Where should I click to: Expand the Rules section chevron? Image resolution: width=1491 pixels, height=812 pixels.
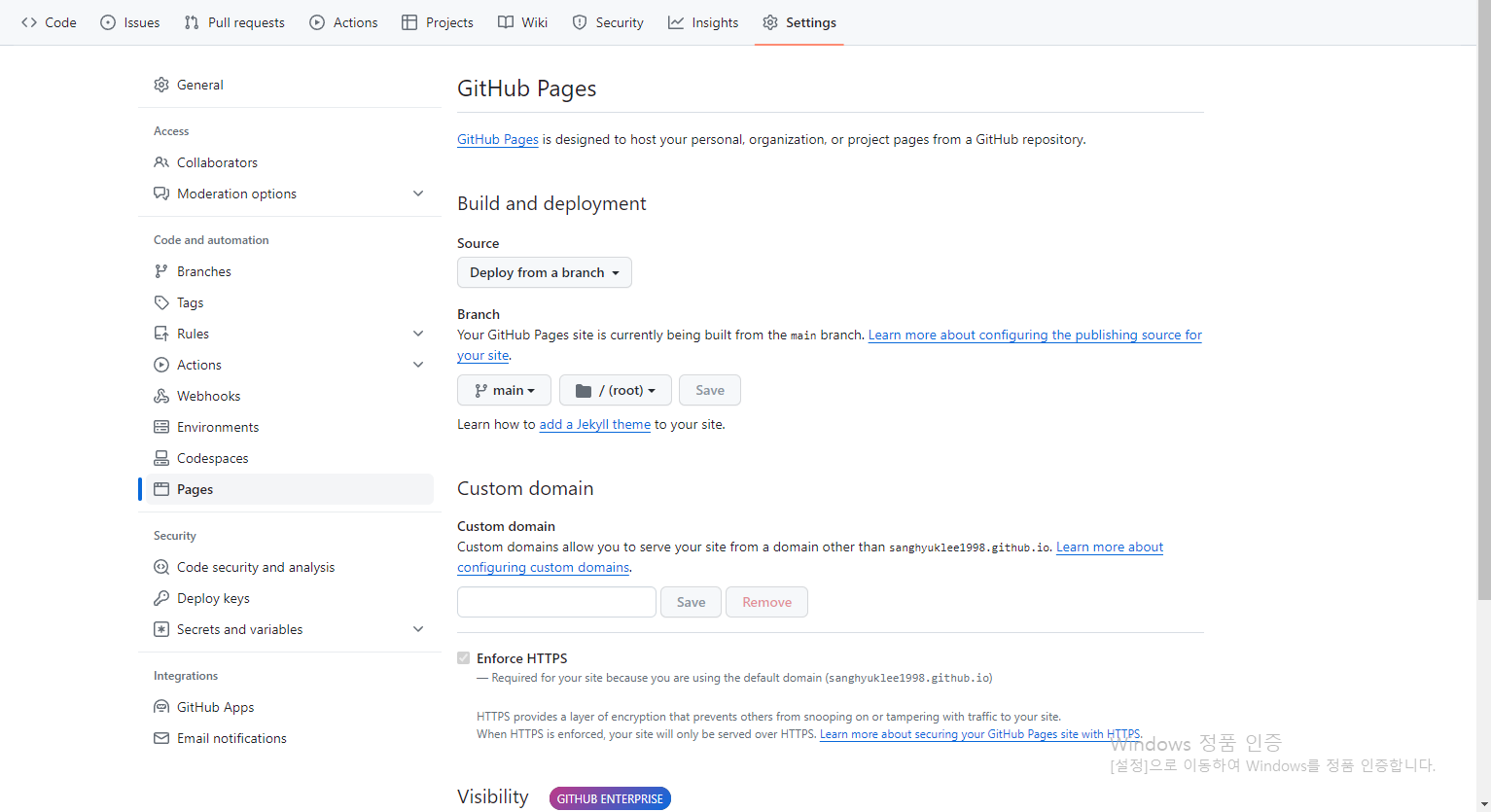418,334
